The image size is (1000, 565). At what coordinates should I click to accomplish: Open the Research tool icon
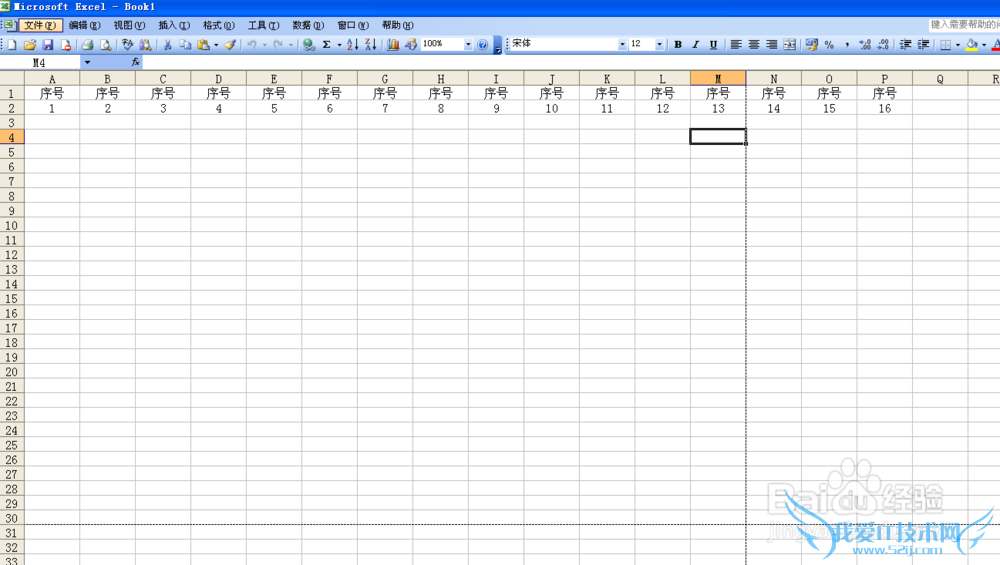click(x=145, y=45)
